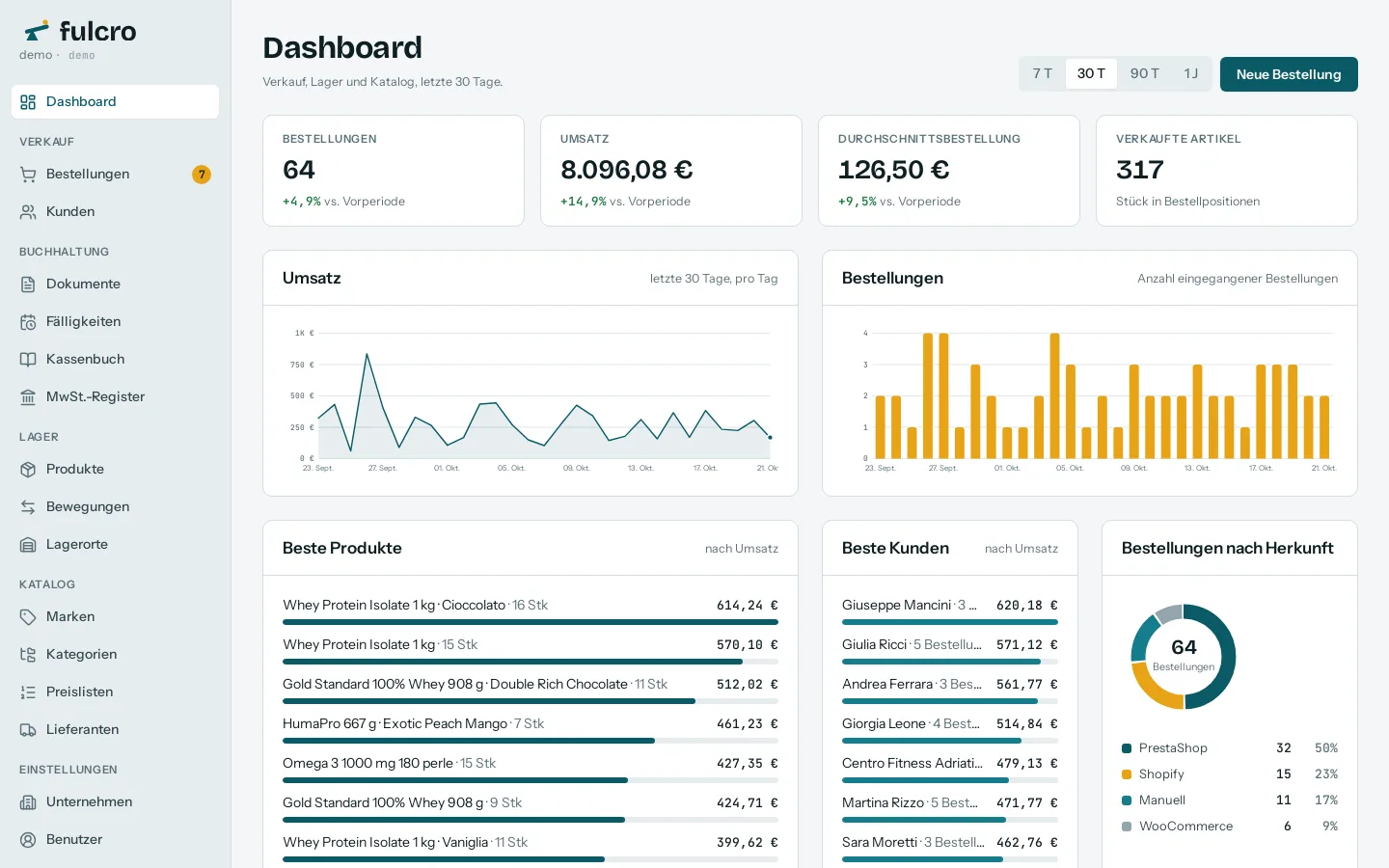Click the PrestaShop legend color swatch
Viewport: 1389px width, 868px height.
tap(1127, 748)
